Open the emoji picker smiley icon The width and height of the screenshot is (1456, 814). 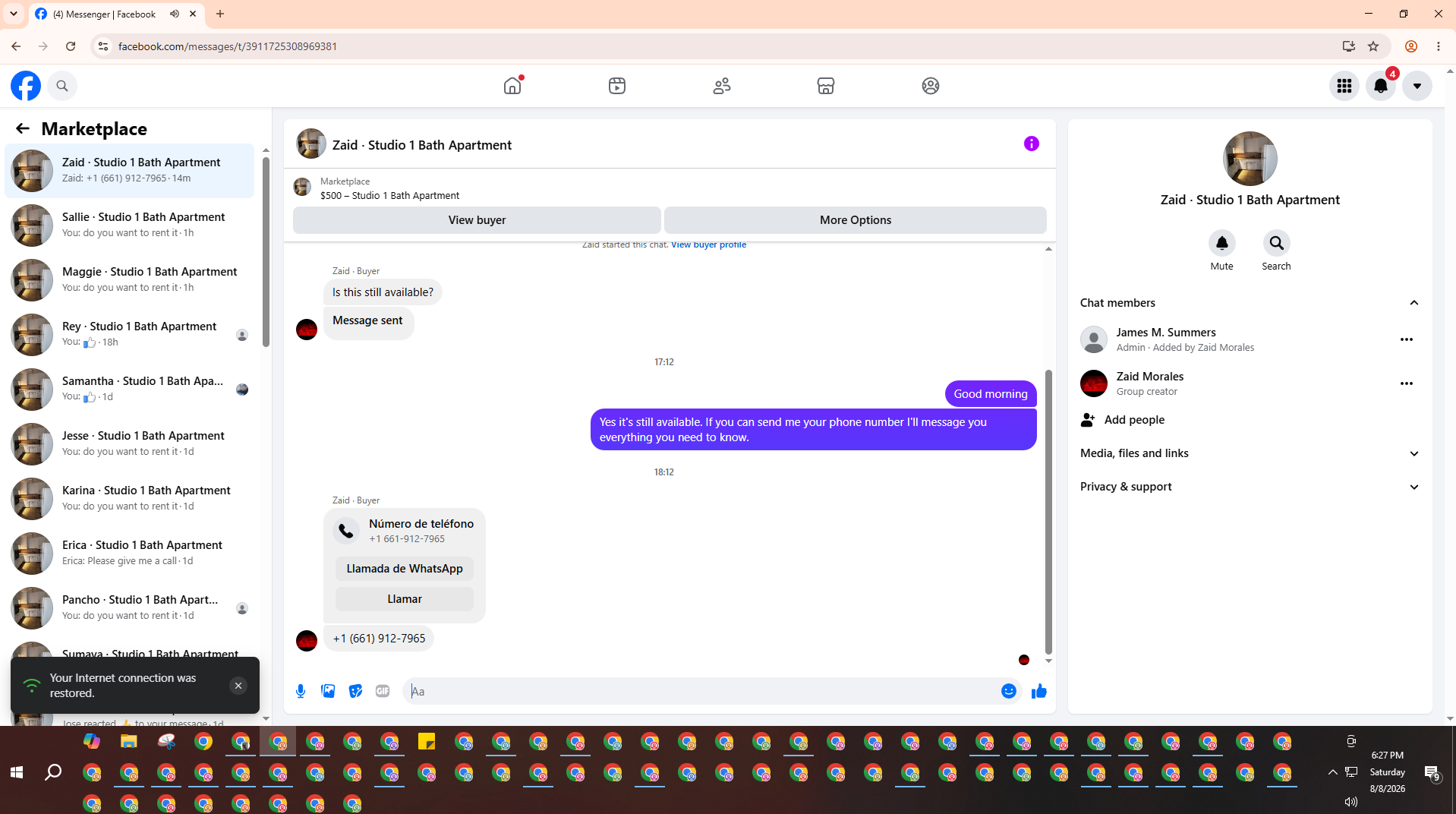1009,691
